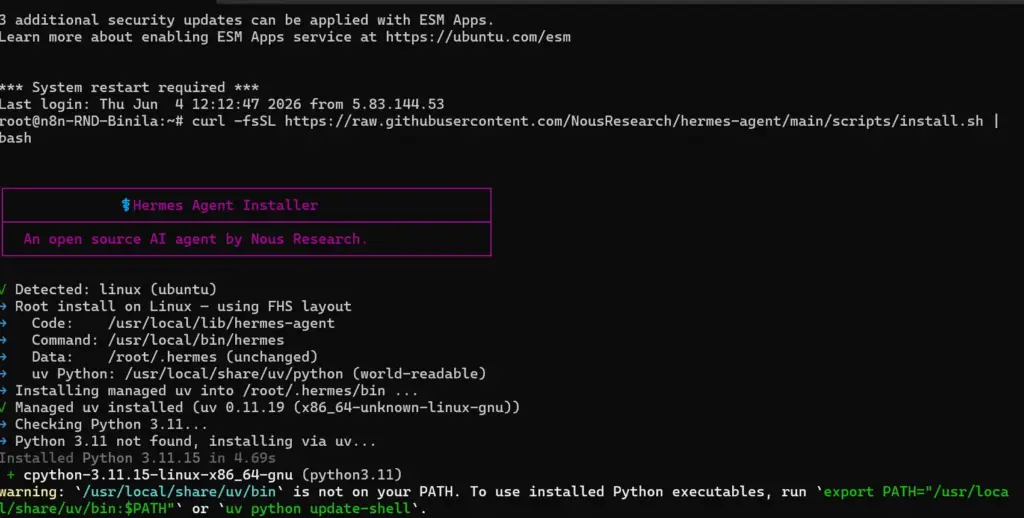Click the green checkmark beside Detected: linux
The height and width of the screenshot is (518, 1024).
(3, 289)
